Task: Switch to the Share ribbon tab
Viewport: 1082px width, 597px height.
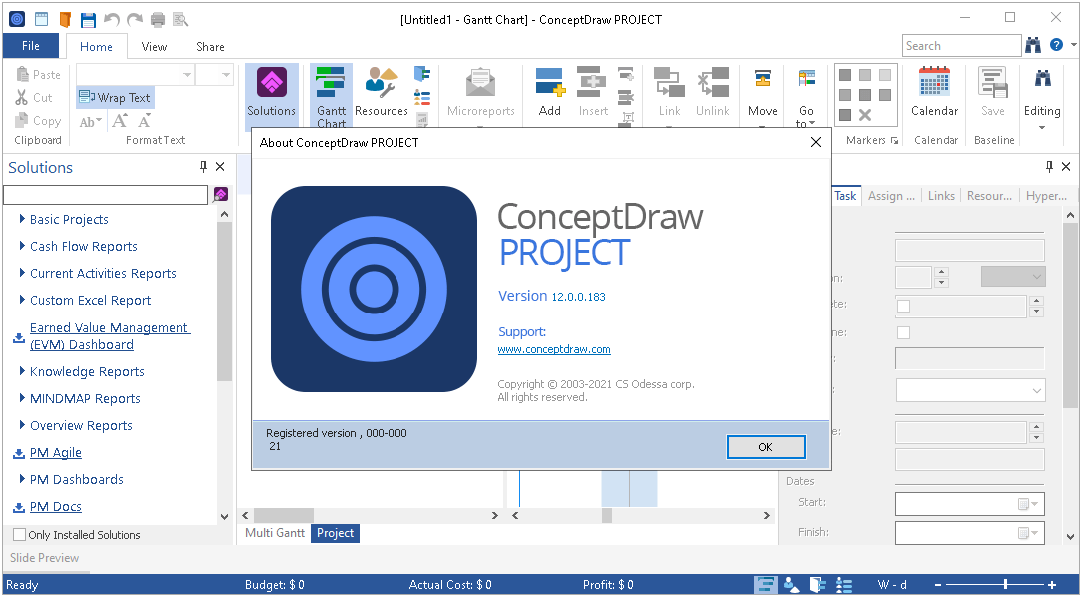Action: pos(210,46)
